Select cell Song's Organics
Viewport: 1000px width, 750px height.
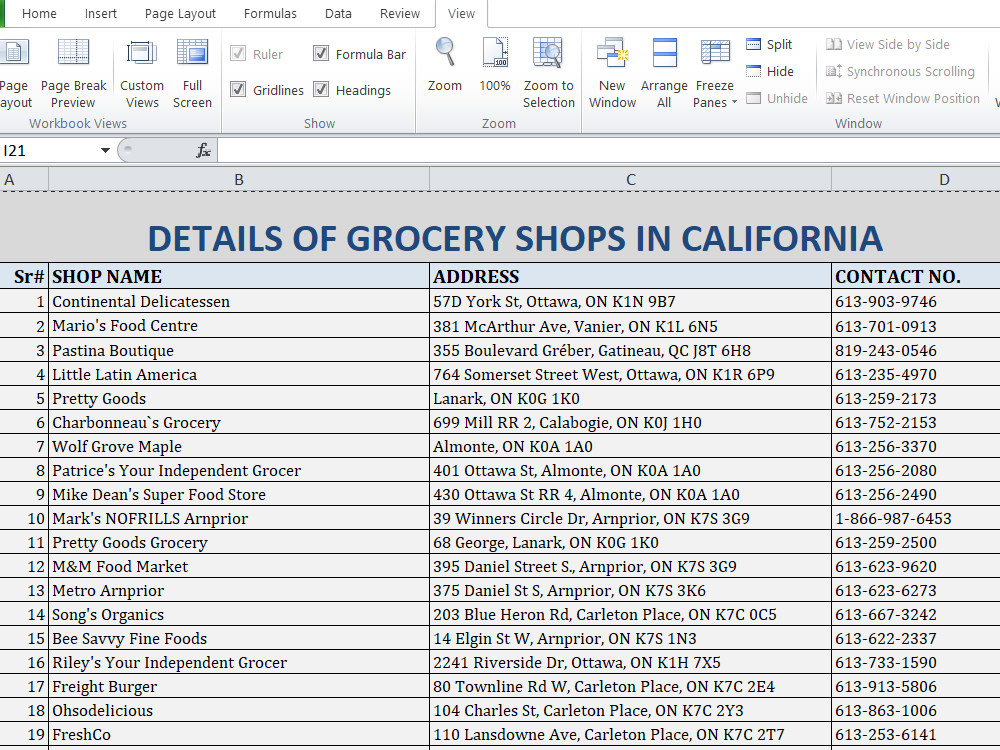pos(239,615)
